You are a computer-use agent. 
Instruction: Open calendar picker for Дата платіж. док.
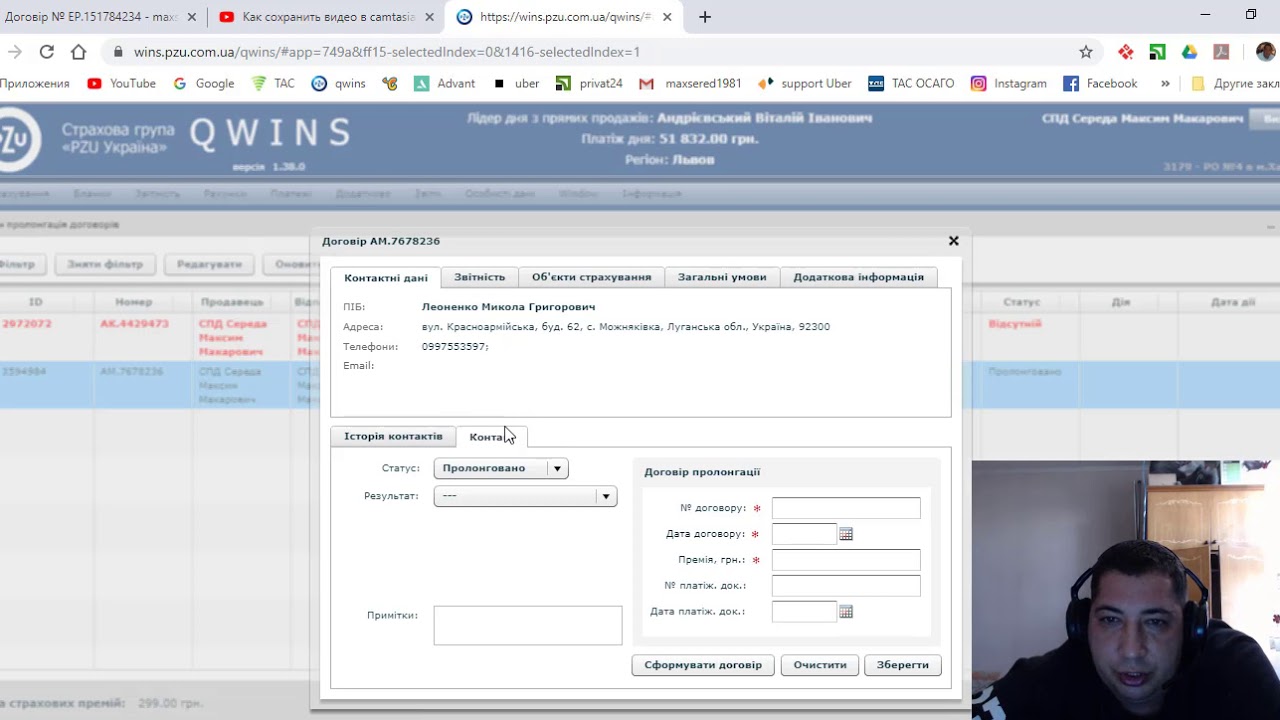click(x=846, y=612)
